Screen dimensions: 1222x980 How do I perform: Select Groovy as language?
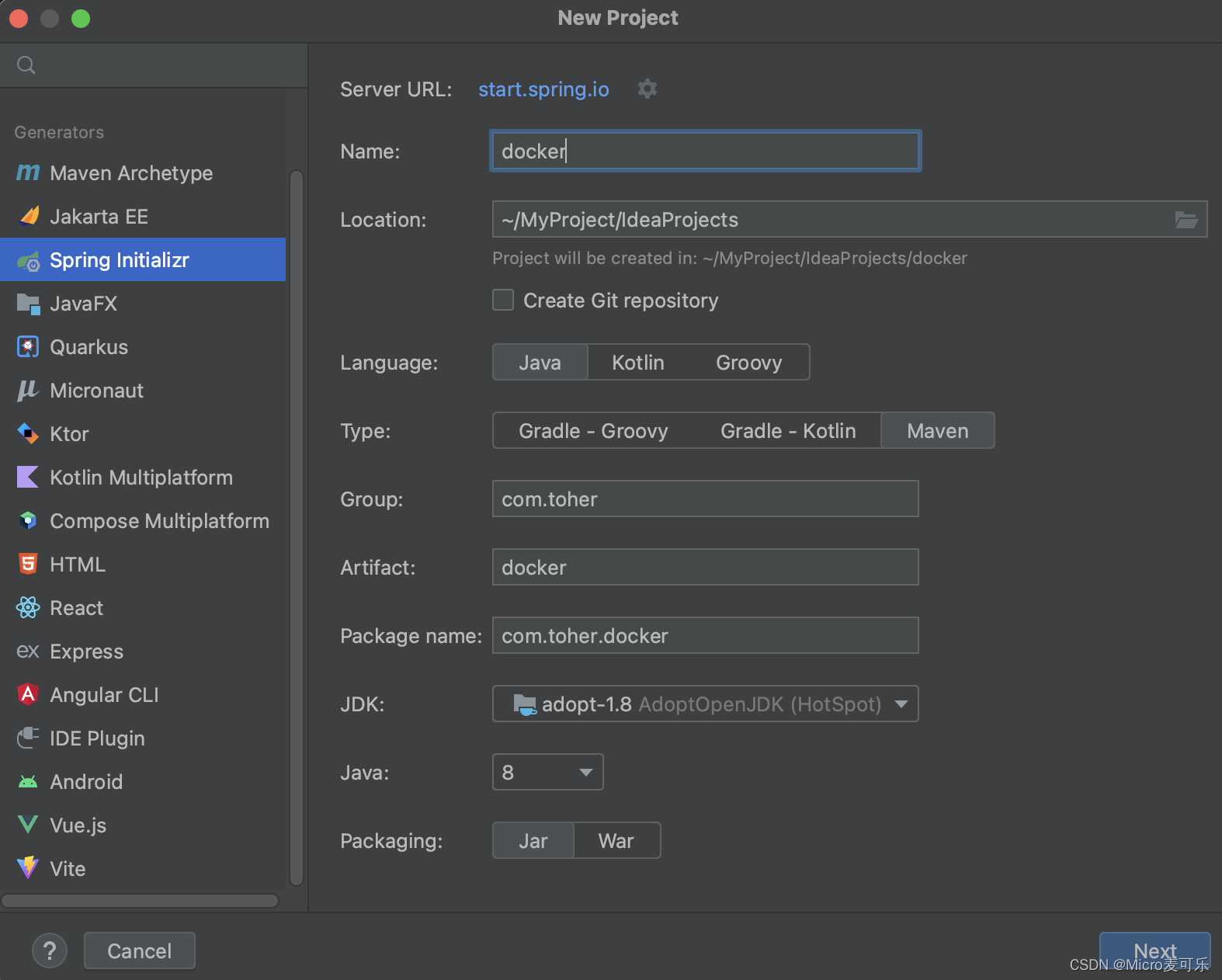tap(749, 363)
